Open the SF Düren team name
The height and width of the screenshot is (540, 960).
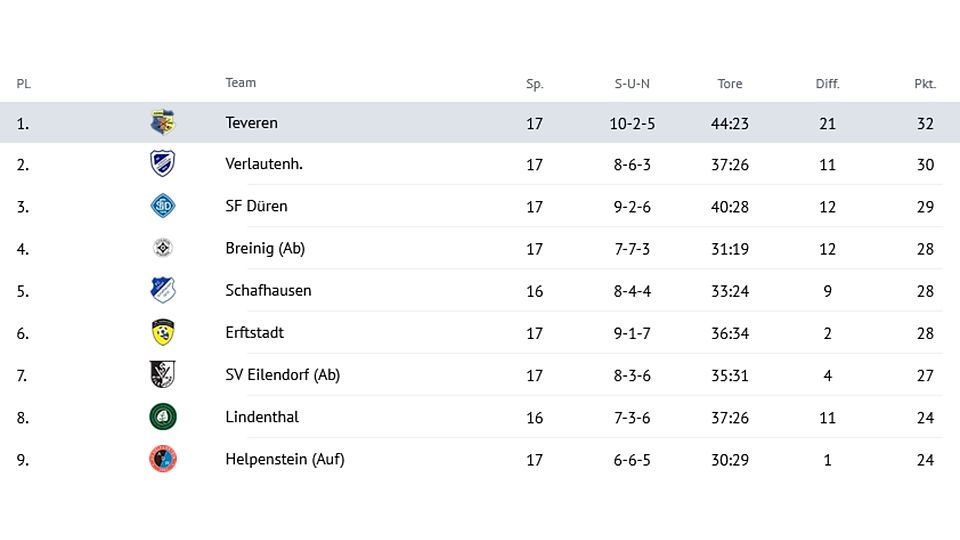(256, 206)
